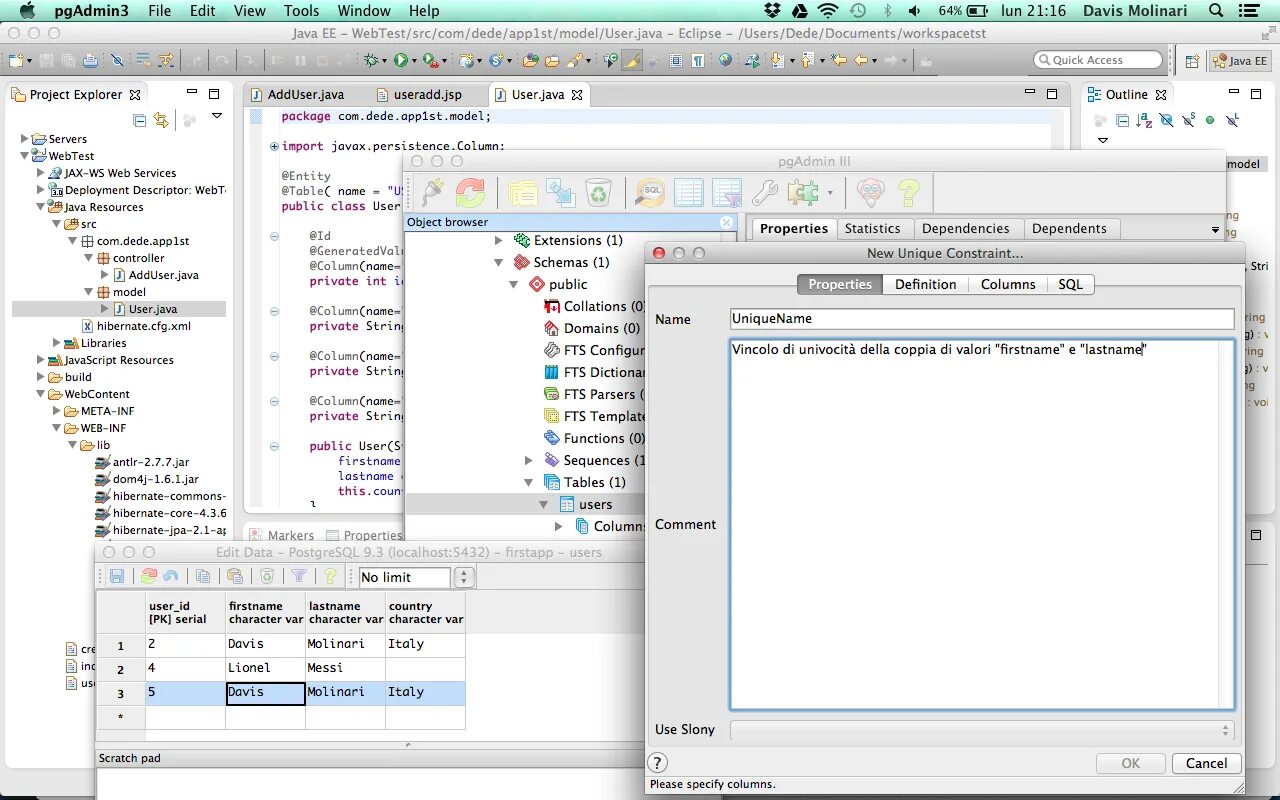Collapse the Tables (1) node
This screenshot has width=1280, height=800.
point(530,482)
